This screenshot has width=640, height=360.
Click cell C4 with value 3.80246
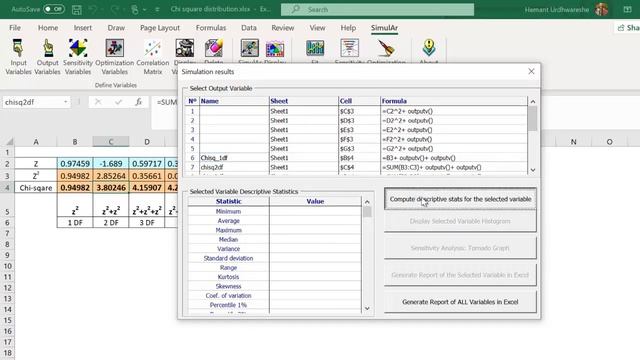pyautogui.click(x=111, y=188)
